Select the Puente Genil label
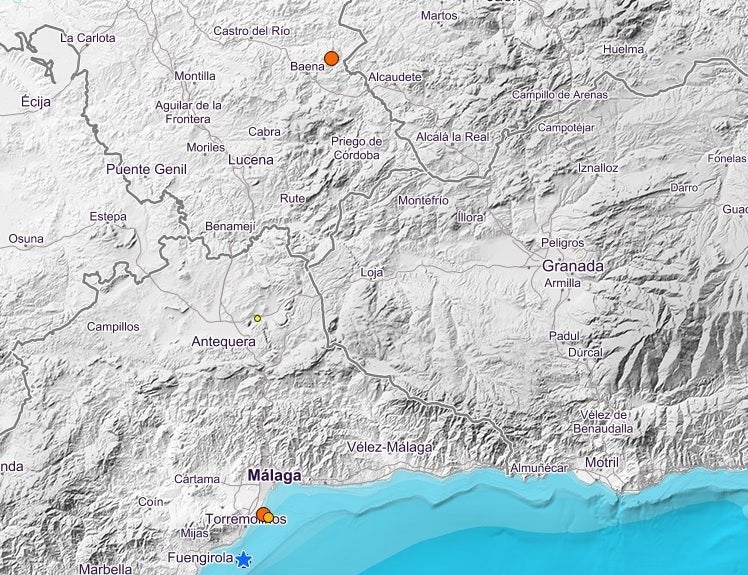748x575 pixels. tap(146, 169)
